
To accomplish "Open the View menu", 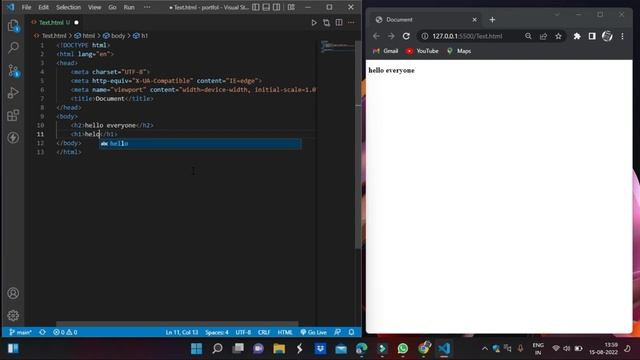I will [x=94, y=7].
